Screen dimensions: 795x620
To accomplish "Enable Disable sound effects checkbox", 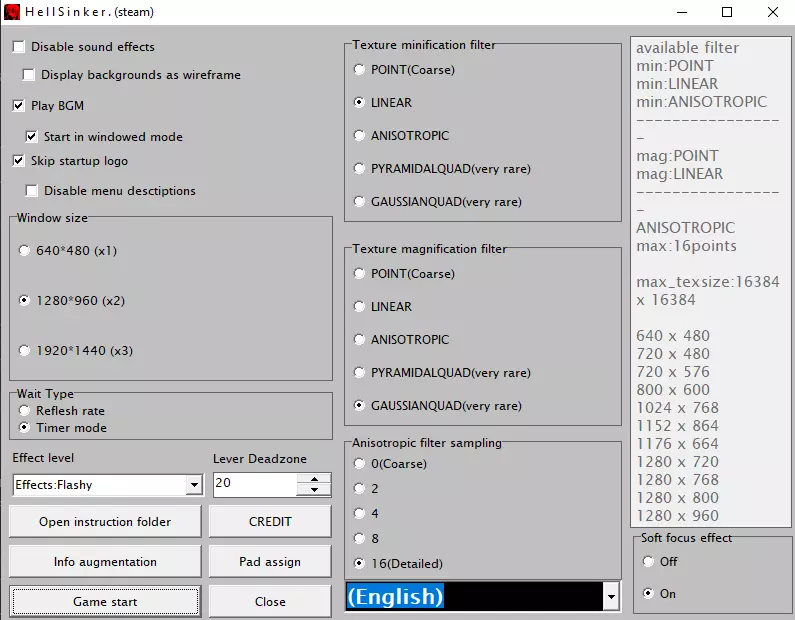I will 18,47.
